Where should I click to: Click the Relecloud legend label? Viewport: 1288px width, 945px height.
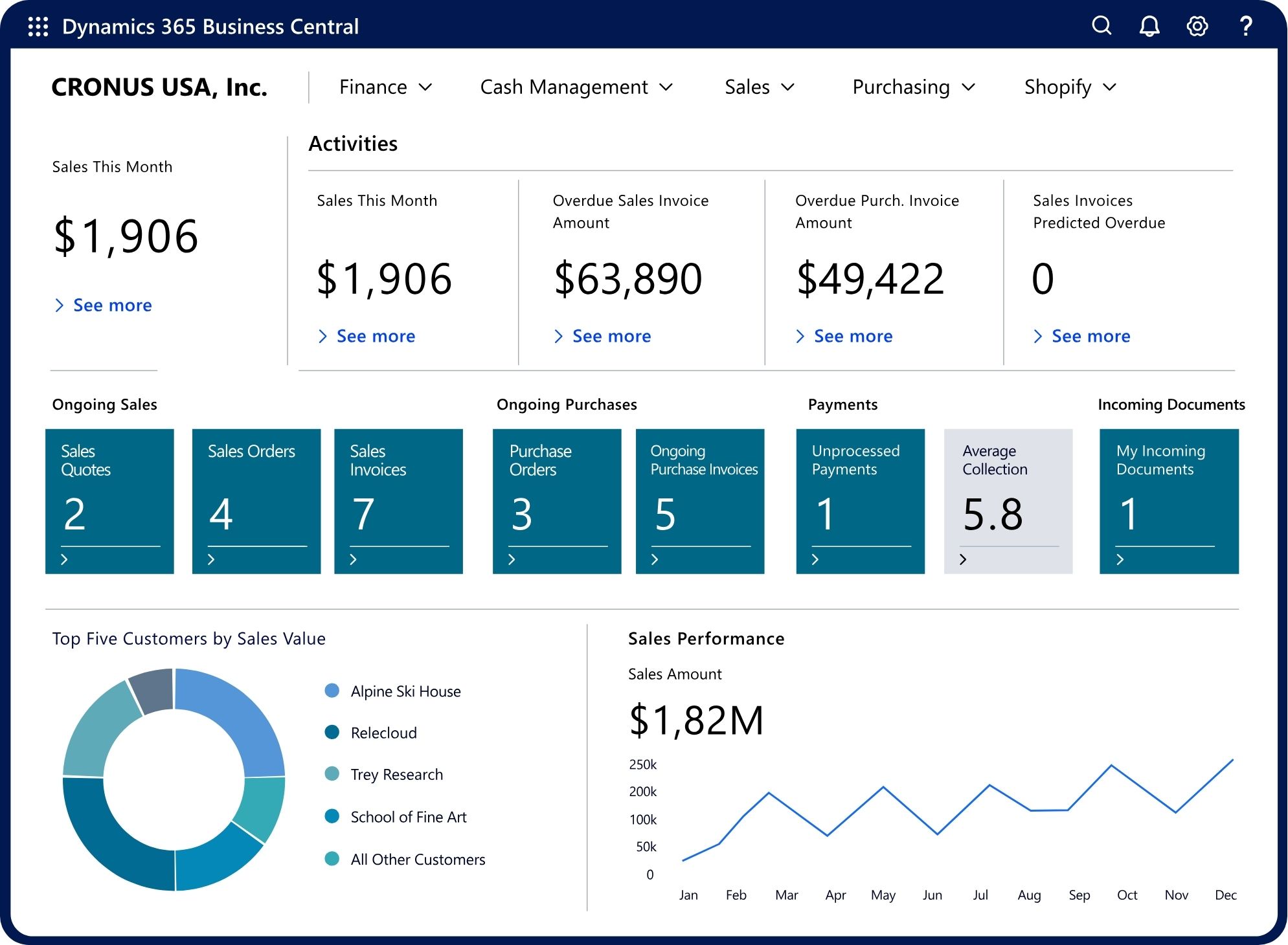(384, 733)
